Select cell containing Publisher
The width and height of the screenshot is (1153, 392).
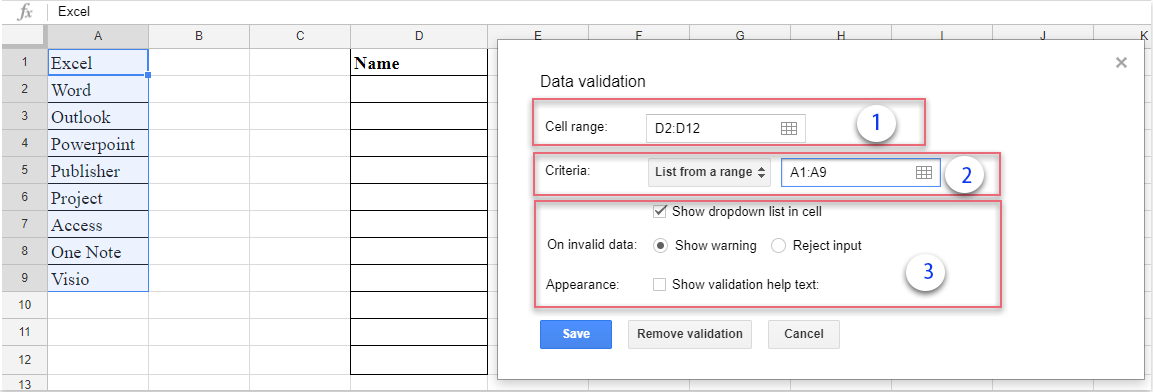tap(98, 171)
